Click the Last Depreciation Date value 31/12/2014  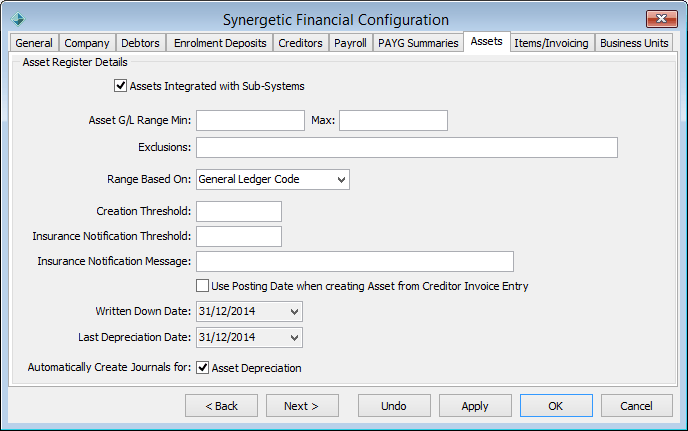click(227, 337)
